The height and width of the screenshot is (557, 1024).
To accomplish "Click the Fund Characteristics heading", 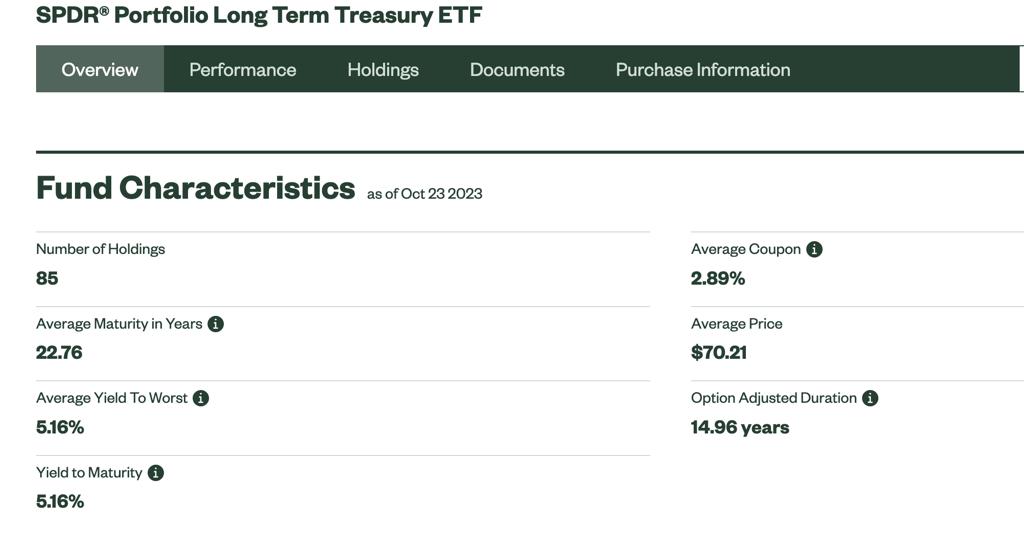I will (195, 188).
